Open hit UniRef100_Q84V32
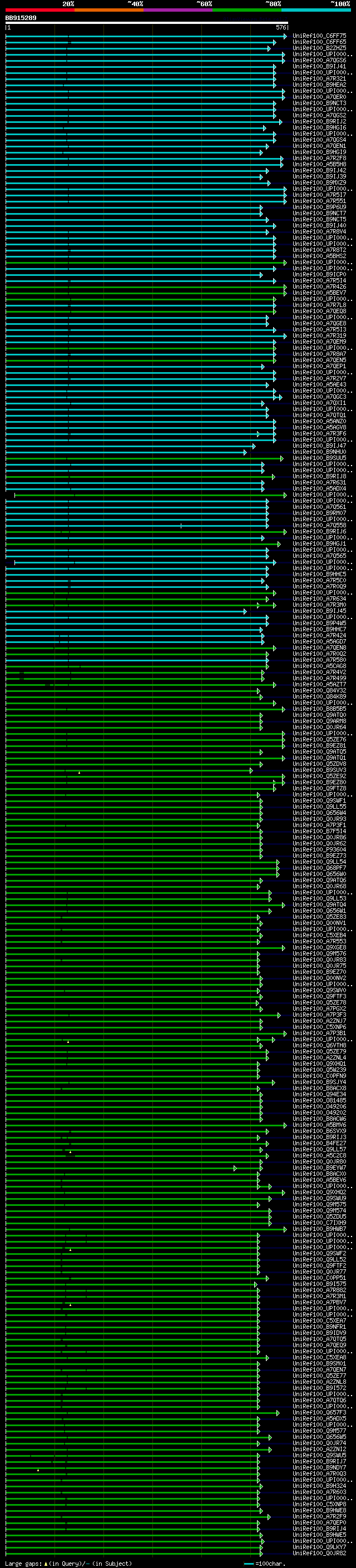 (319, 691)
